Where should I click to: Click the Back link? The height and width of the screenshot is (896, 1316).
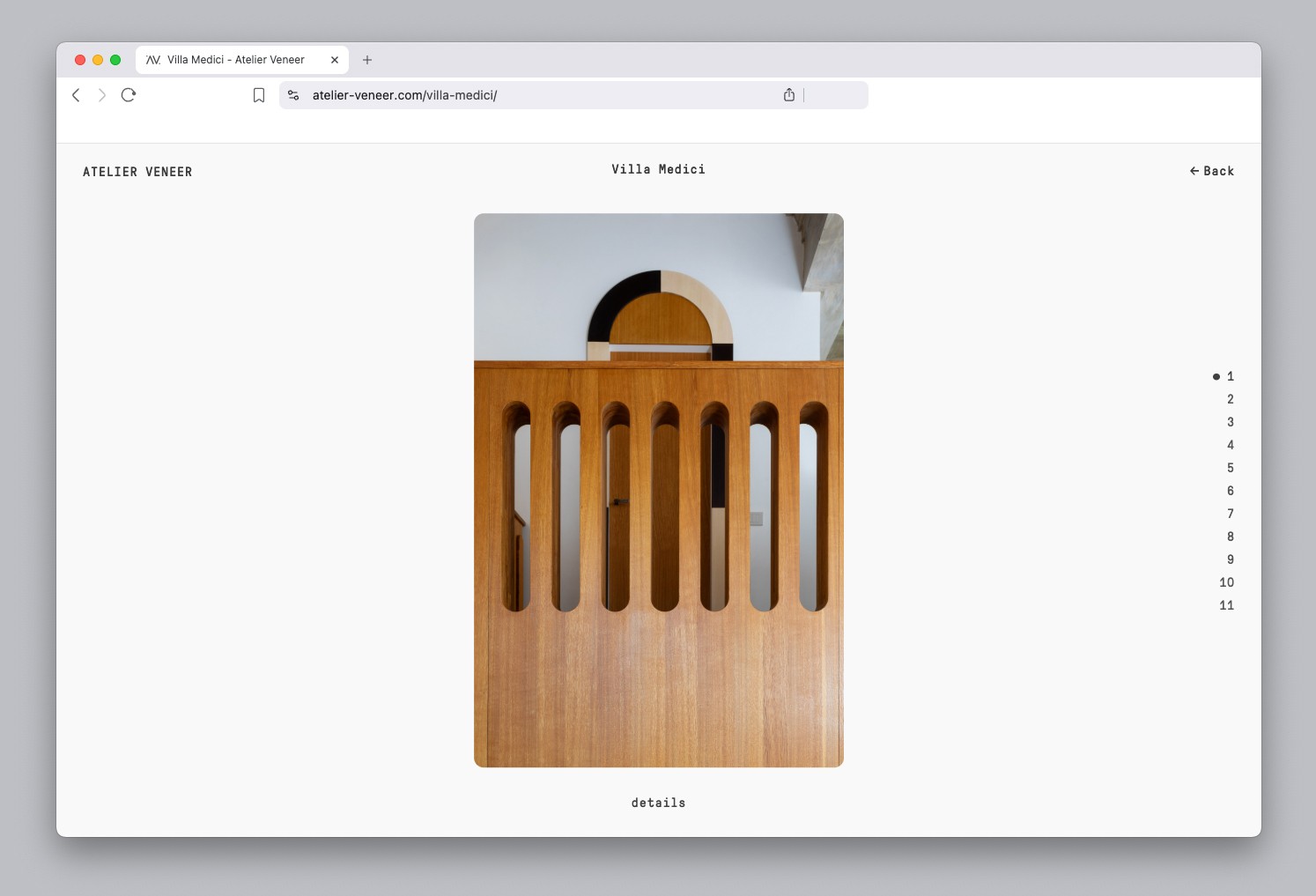[1212, 171]
